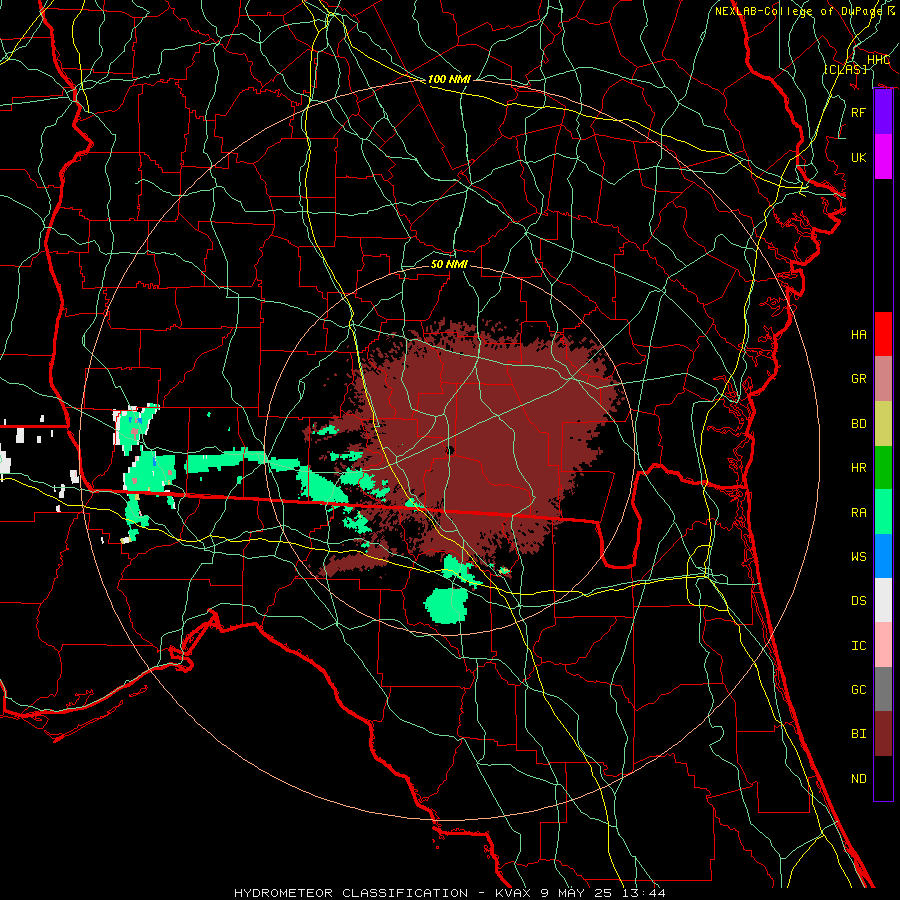Click the UK magenta legend swatch

tap(882, 157)
